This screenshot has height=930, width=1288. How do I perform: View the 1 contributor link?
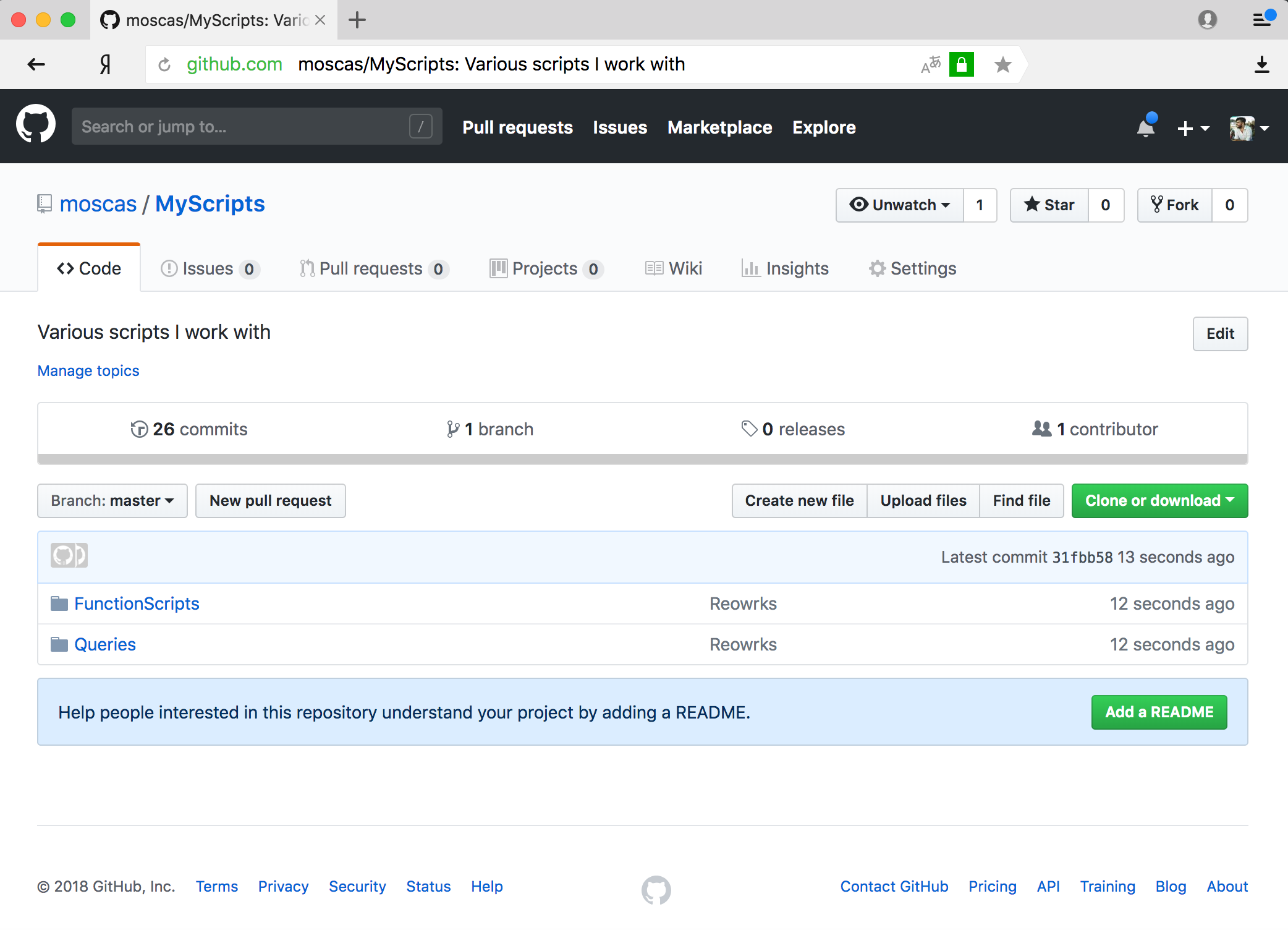(1095, 429)
